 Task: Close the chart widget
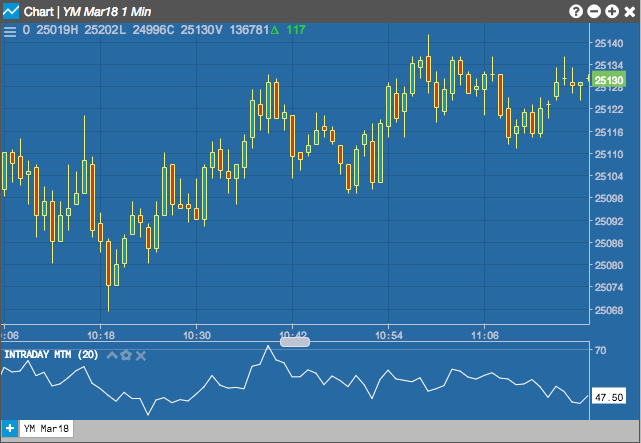[630, 11]
